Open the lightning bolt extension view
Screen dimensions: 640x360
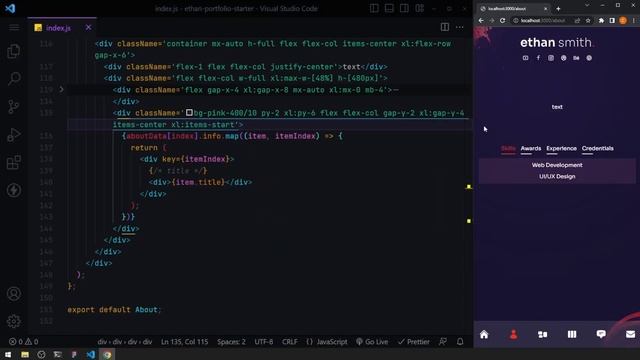pyautogui.click(x=13, y=190)
